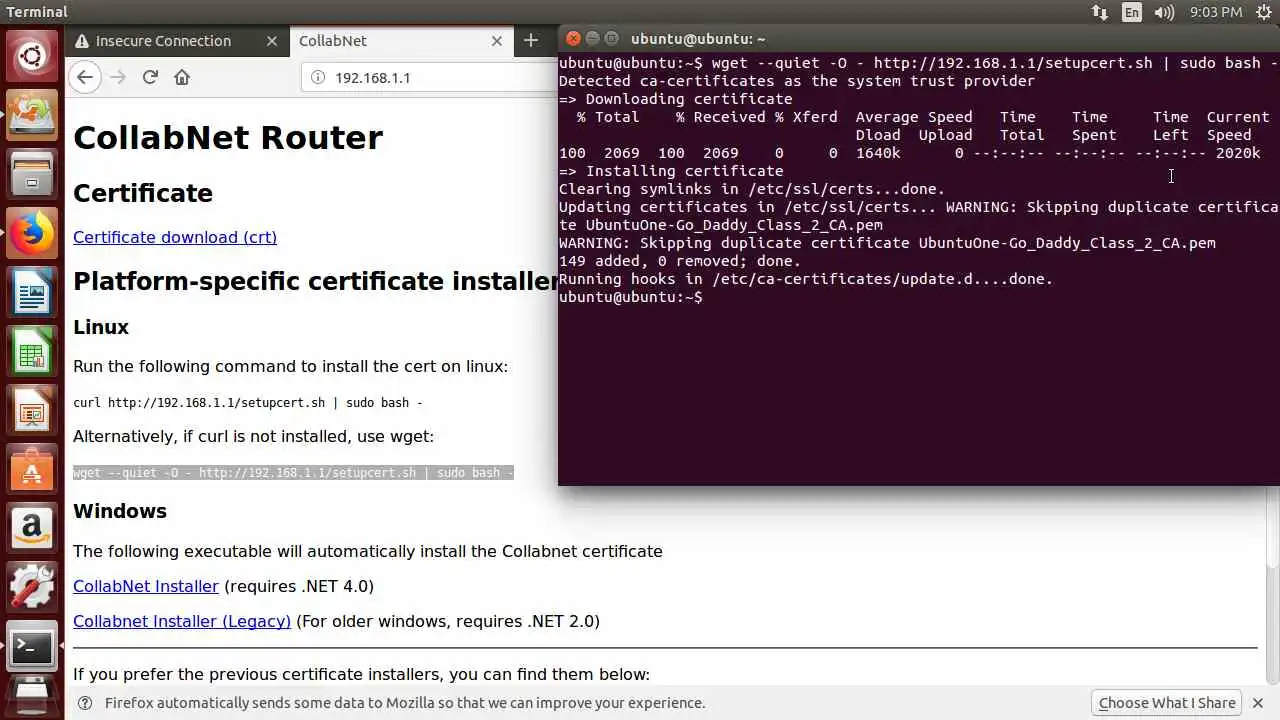Open the Amazon launcher icon

[32, 529]
